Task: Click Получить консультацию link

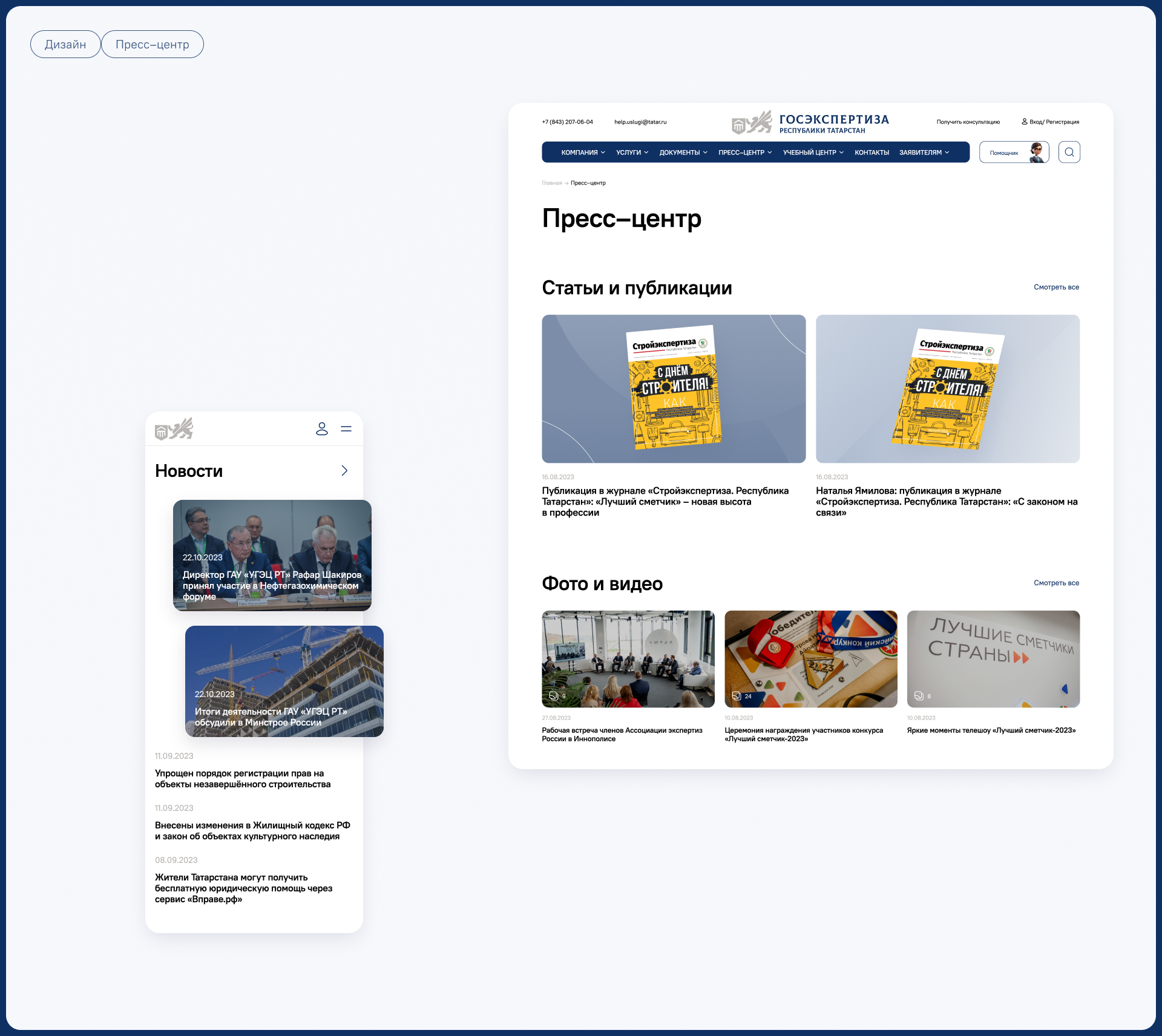Action: pyautogui.click(x=968, y=122)
